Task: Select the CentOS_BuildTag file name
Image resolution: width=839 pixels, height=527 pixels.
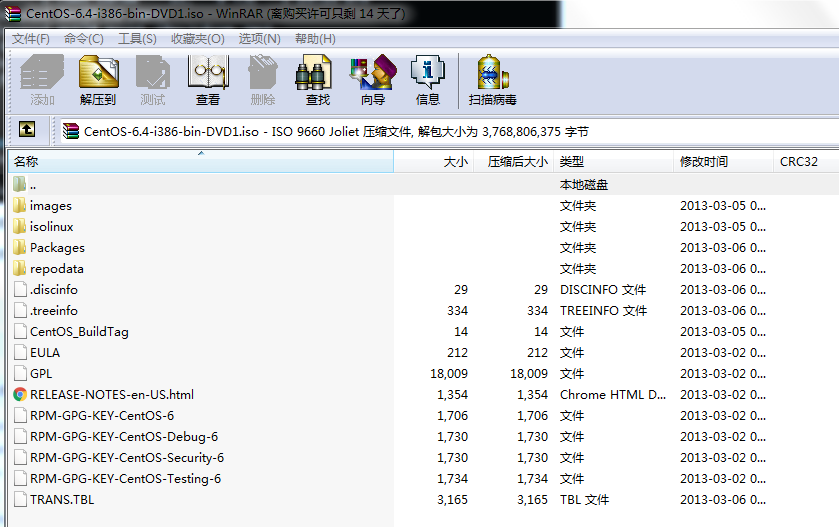Action: click(79, 332)
